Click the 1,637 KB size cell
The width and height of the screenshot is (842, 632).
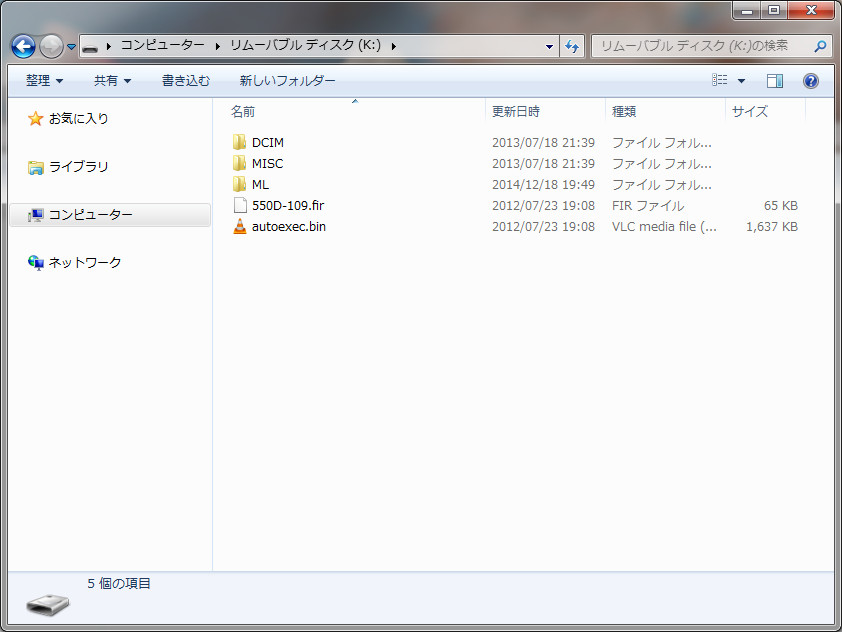[772, 227]
